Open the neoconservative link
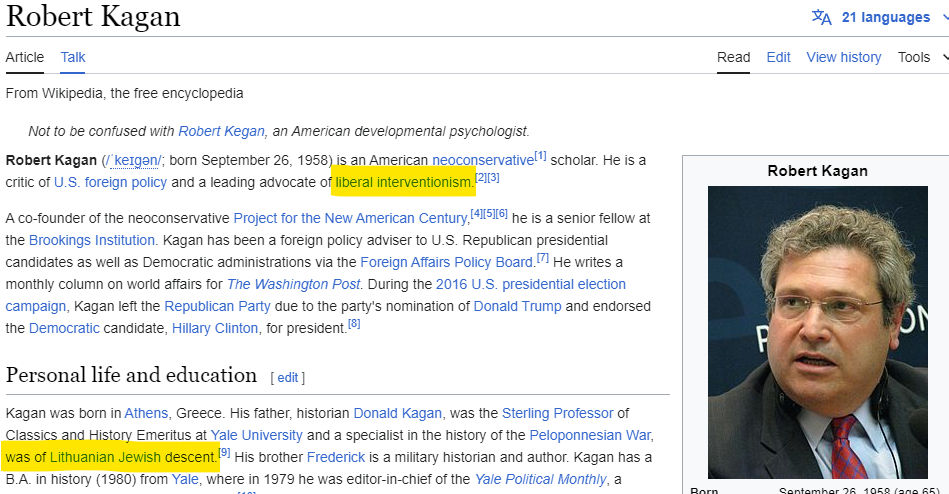 483,160
